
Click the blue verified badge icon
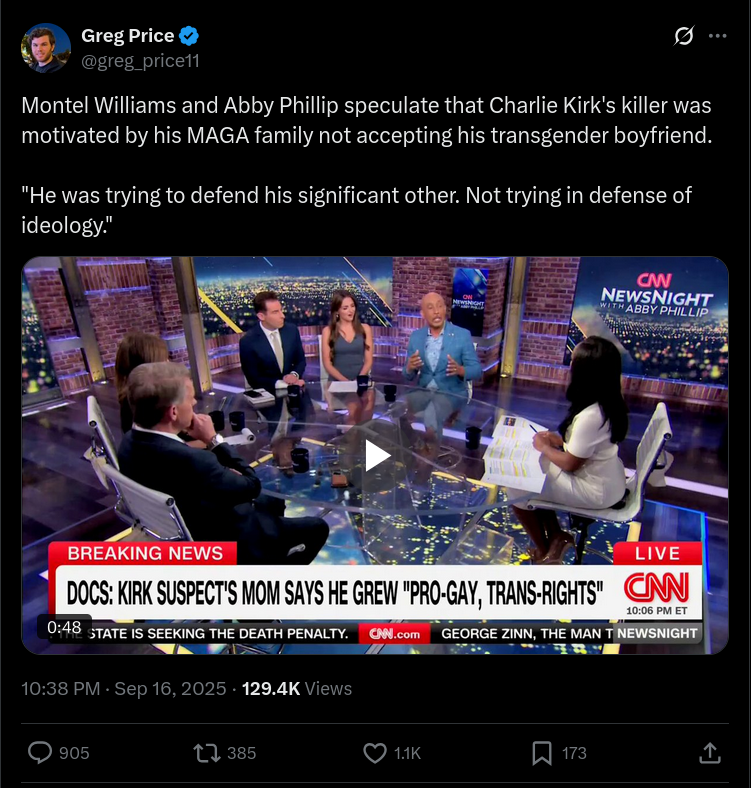click(189, 36)
